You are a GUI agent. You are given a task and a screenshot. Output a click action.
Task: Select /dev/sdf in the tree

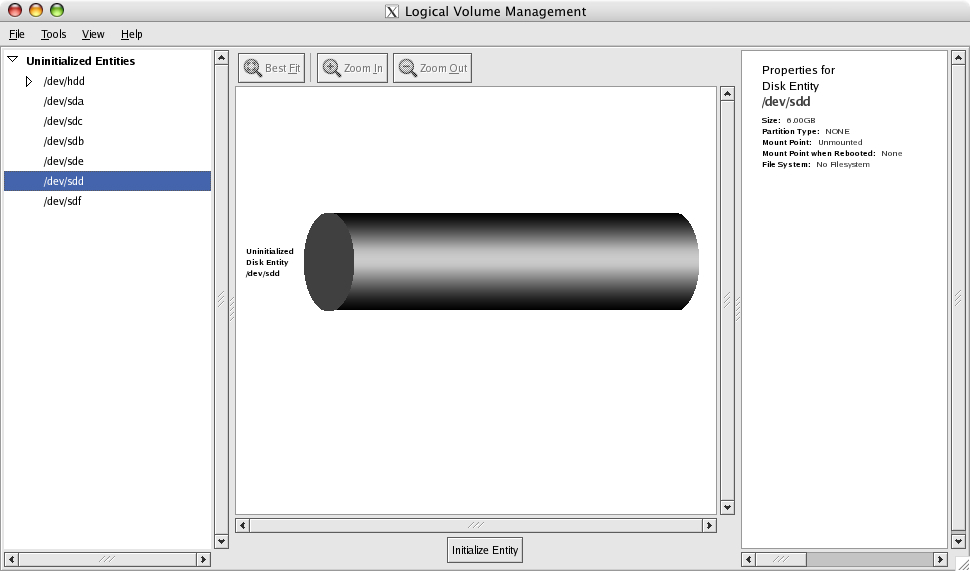tap(63, 201)
